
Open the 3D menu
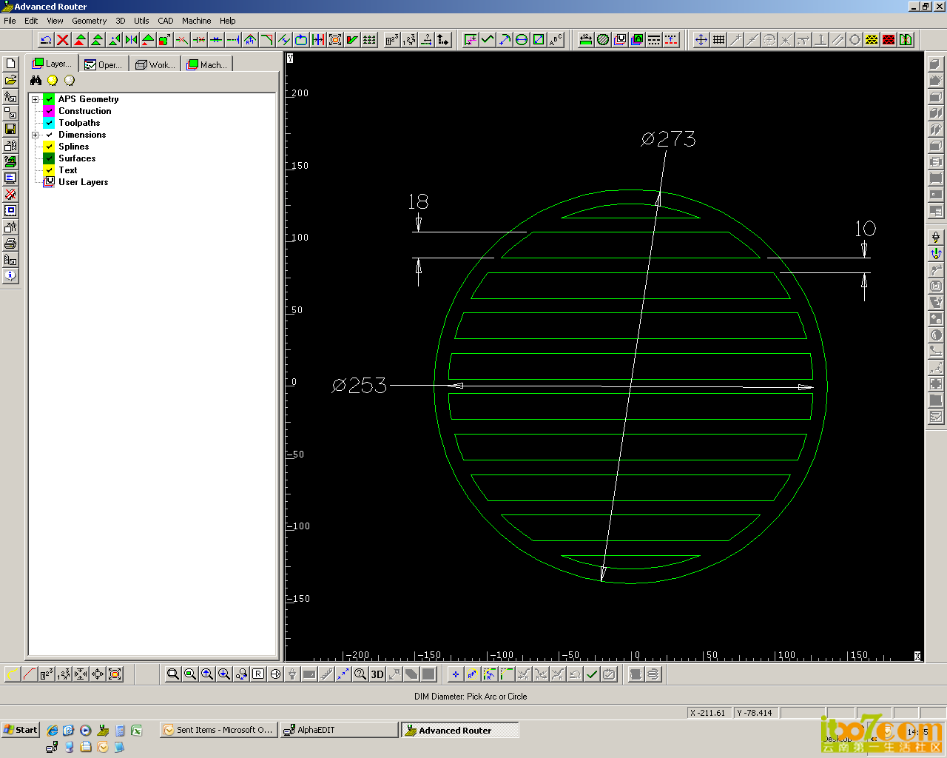pyautogui.click(x=120, y=21)
